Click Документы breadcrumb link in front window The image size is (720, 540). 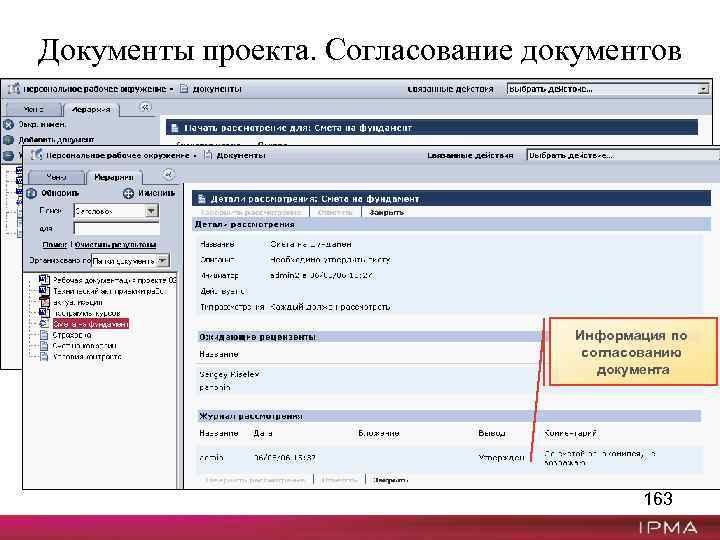pos(241,156)
